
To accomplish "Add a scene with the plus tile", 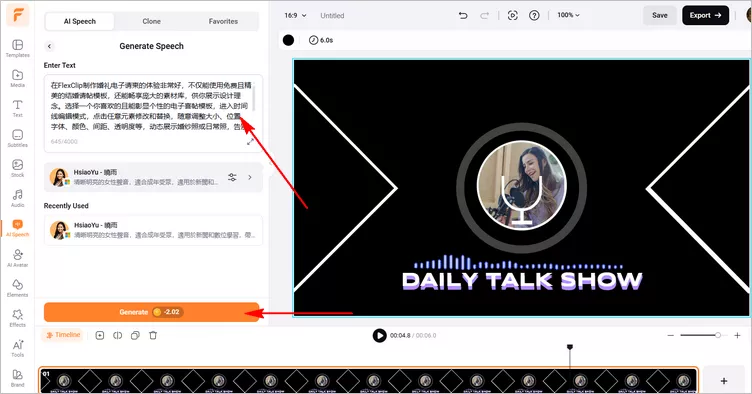I will click(724, 381).
